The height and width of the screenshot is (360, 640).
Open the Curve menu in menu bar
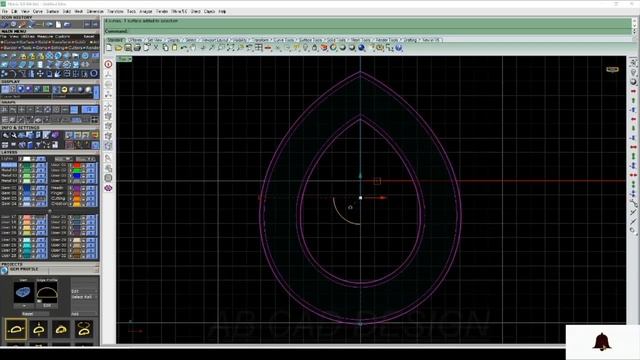click(38, 11)
